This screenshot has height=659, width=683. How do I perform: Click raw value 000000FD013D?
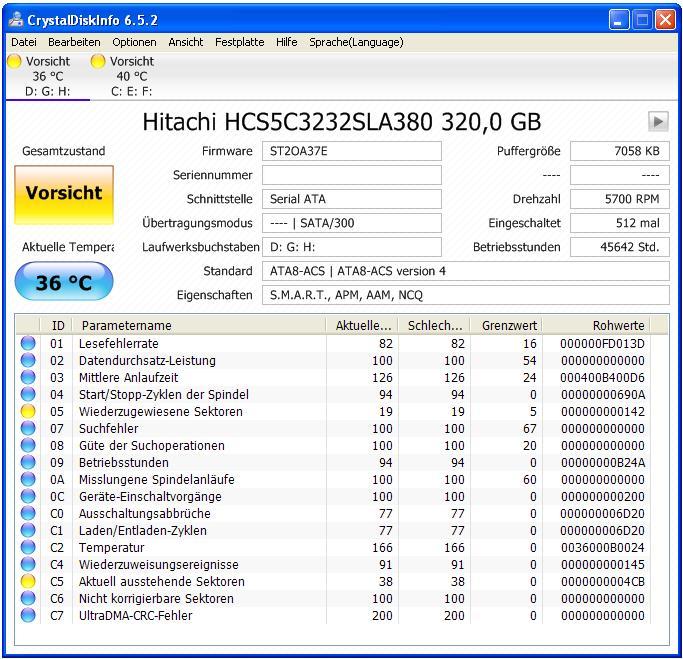coord(603,343)
